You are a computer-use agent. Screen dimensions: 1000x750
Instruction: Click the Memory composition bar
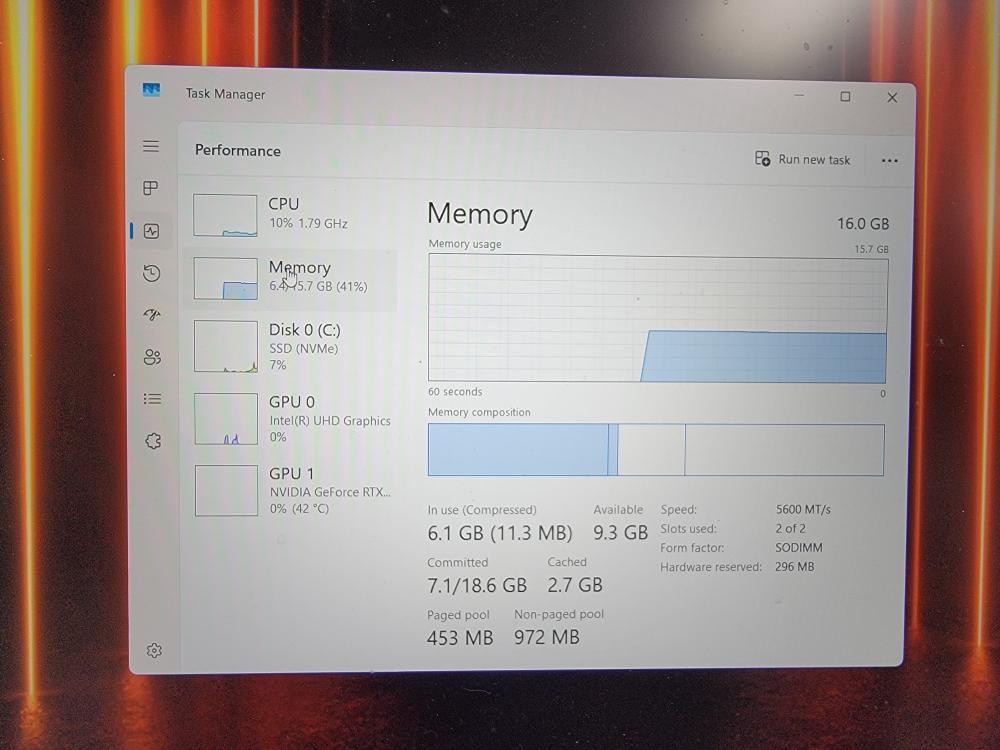point(656,450)
